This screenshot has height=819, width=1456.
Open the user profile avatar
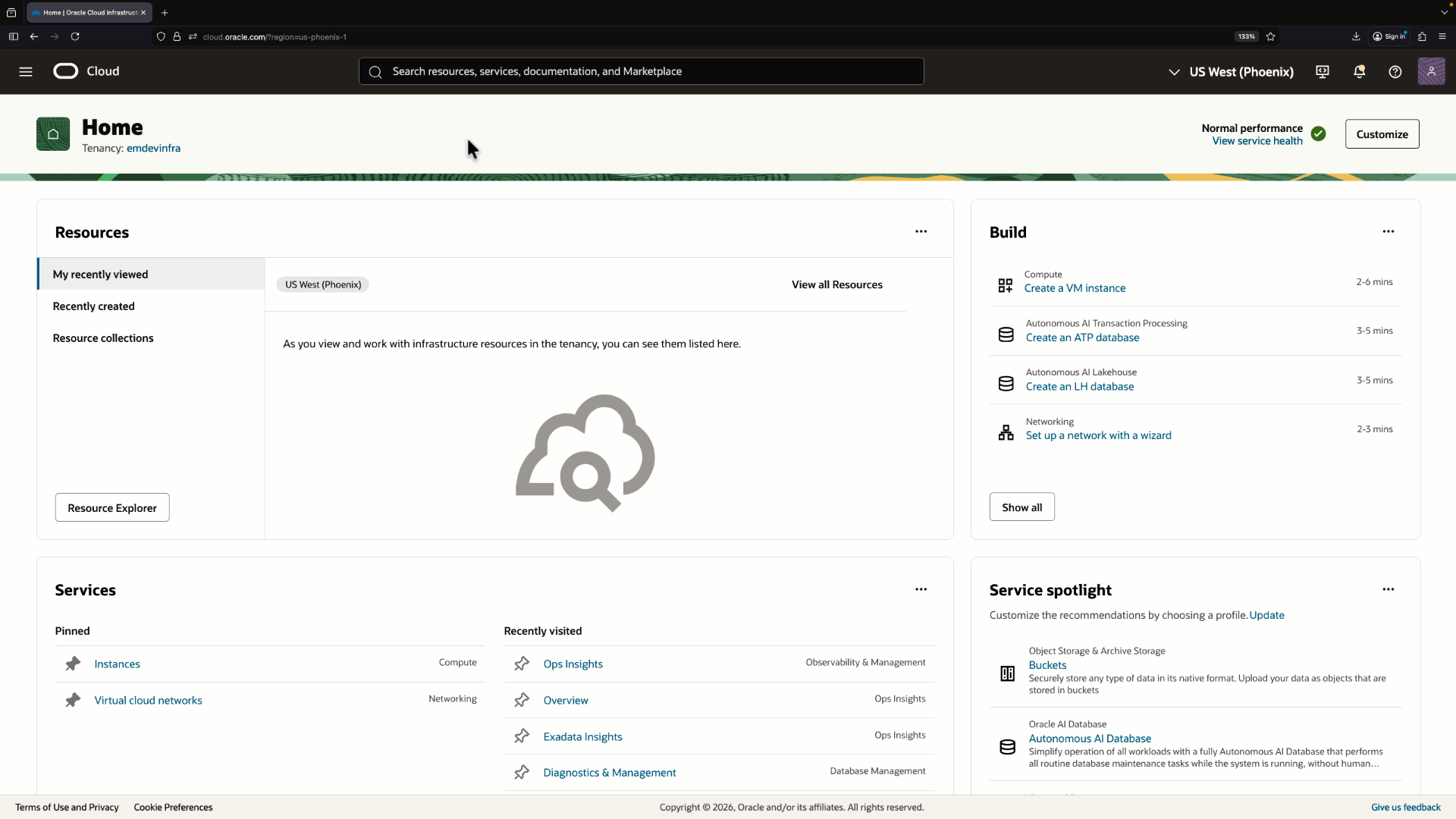point(1432,71)
